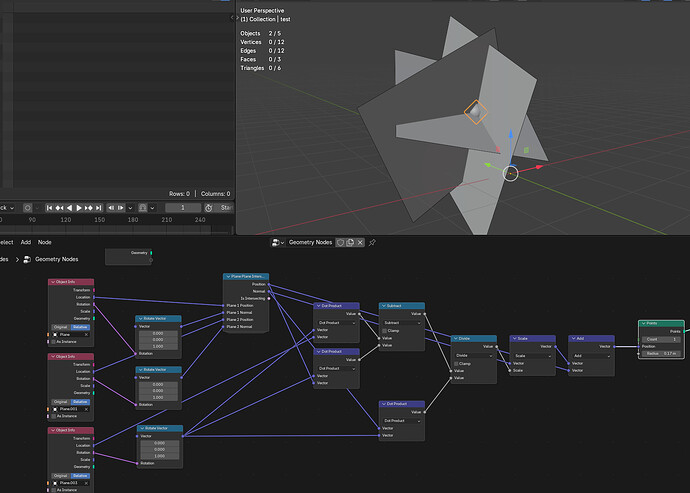The width and height of the screenshot is (690, 493).
Task: Click the 'Is Intersecting' output label
Action: (x=253, y=298)
